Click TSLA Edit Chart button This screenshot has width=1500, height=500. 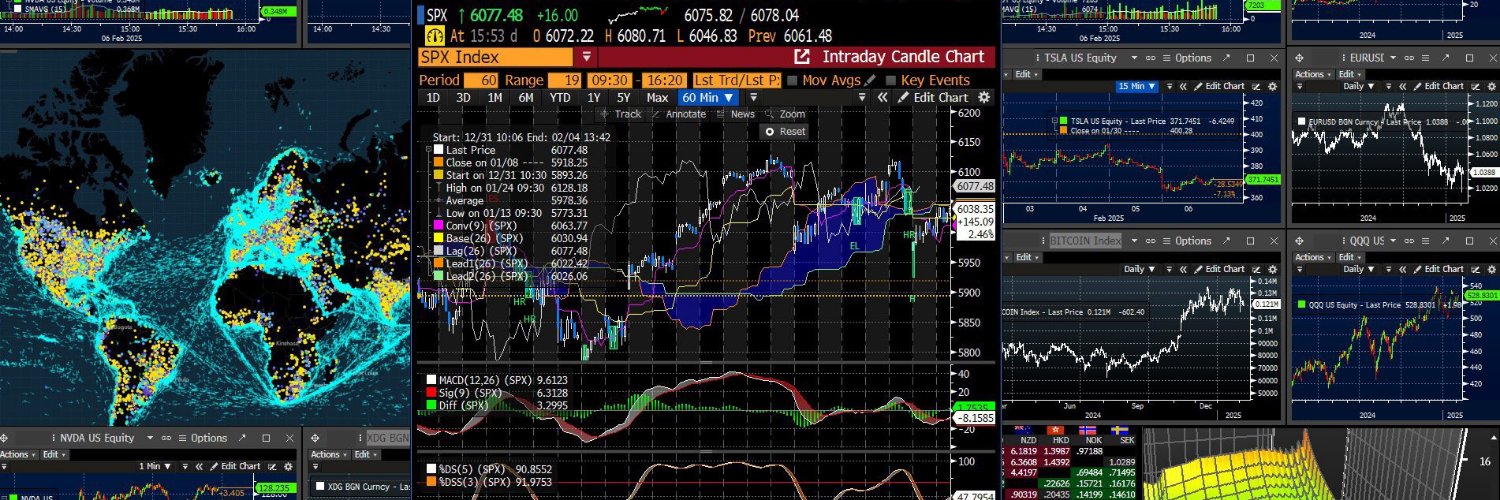pos(1220,86)
